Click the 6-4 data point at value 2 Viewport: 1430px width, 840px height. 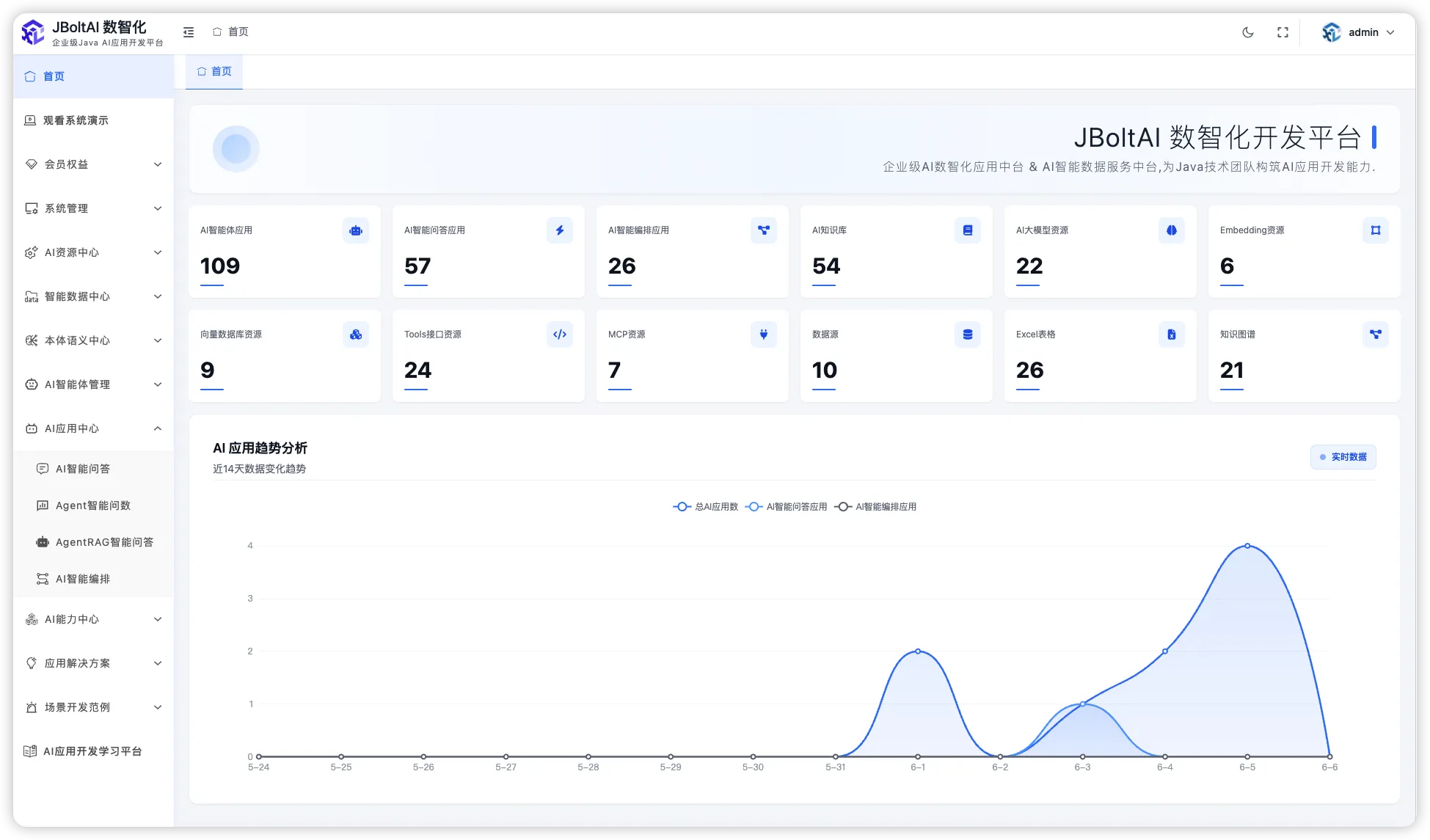point(1165,651)
